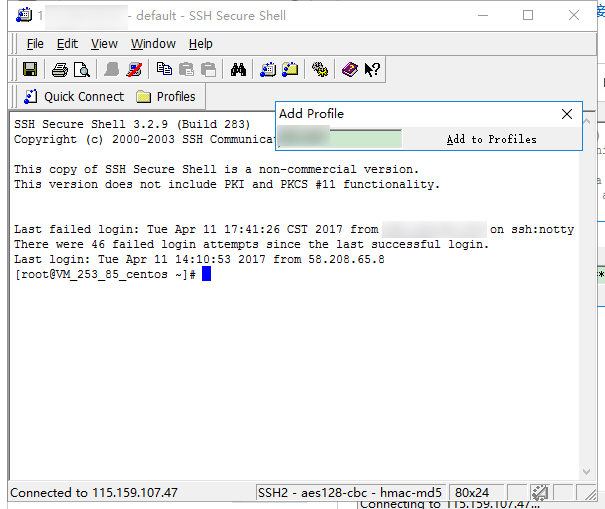Image resolution: width=605 pixels, height=509 pixels.
Task: Click the Save floppy disk icon
Action: [30, 69]
